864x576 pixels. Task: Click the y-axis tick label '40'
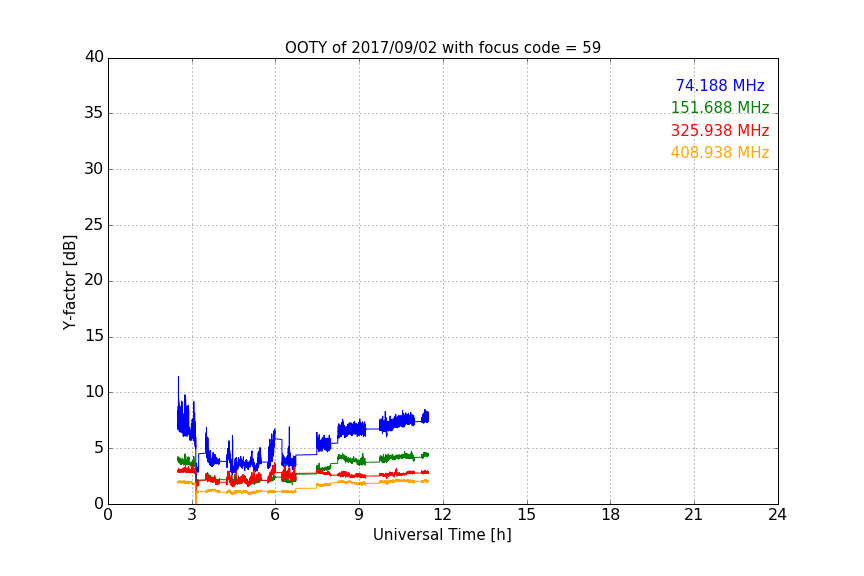94,57
